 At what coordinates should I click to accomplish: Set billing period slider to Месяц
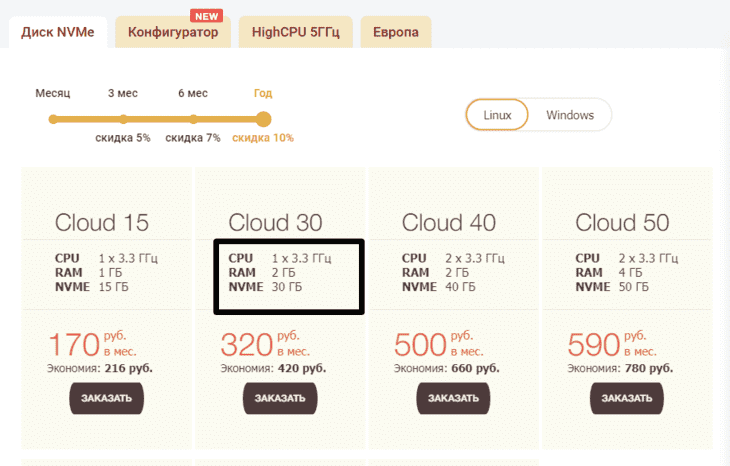[53, 119]
